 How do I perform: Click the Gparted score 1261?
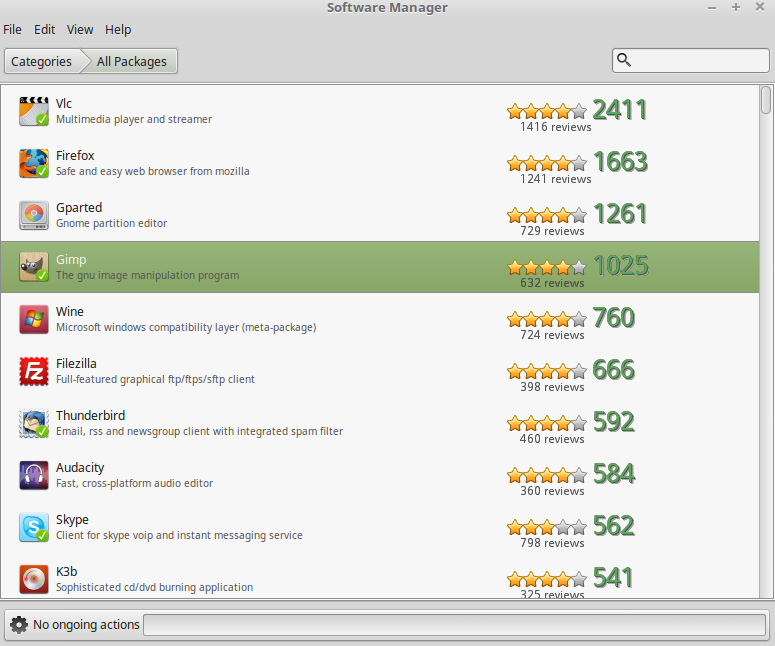pyautogui.click(x=620, y=214)
